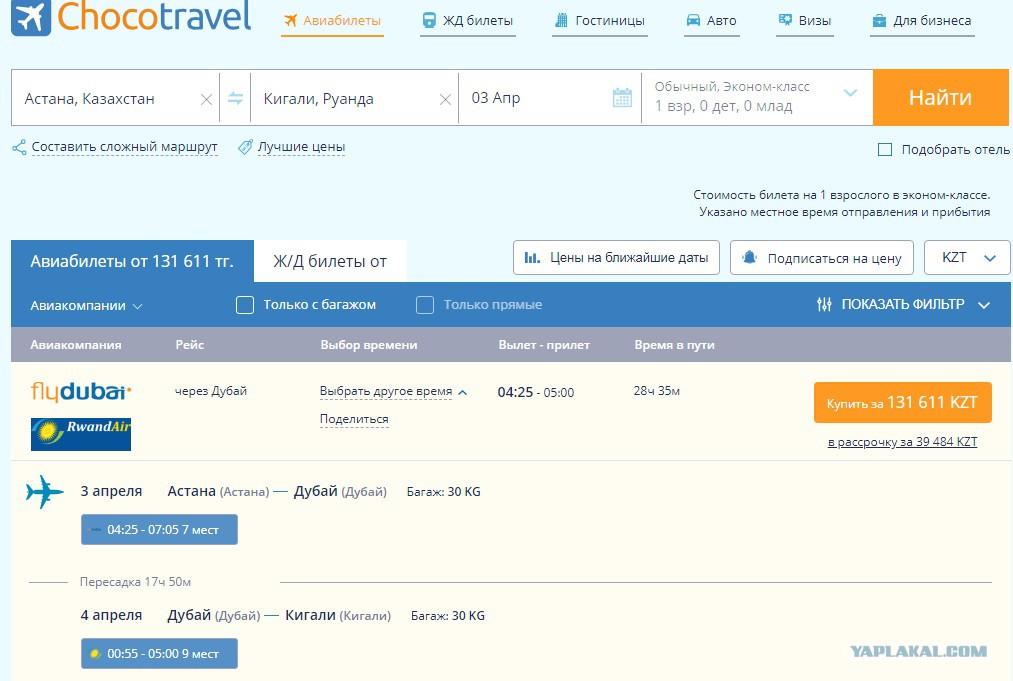Click the 03 Апр date field
This screenshot has height=681, width=1013.
click(x=549, y=98)
